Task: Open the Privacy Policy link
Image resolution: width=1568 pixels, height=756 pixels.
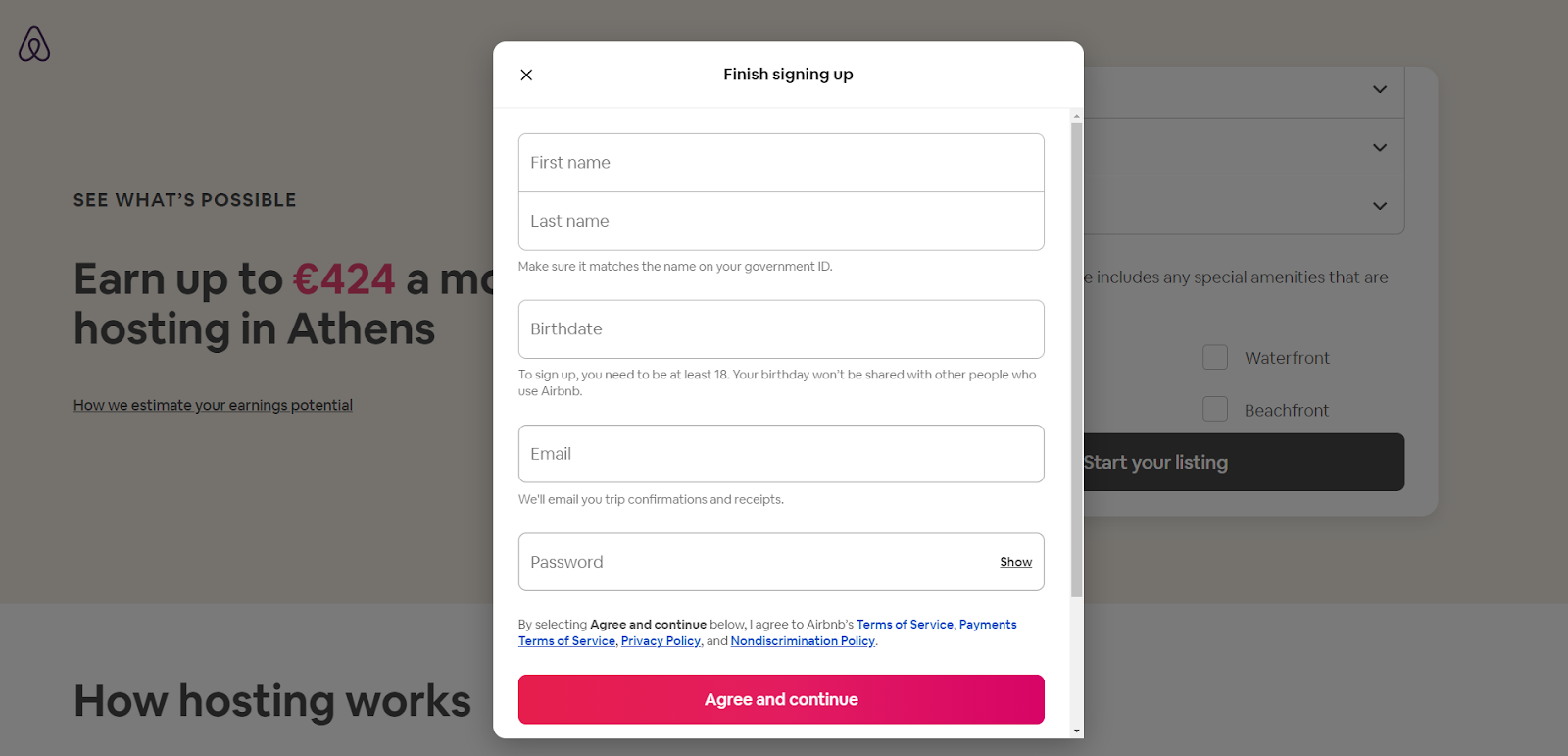Action: click(661, 640)
